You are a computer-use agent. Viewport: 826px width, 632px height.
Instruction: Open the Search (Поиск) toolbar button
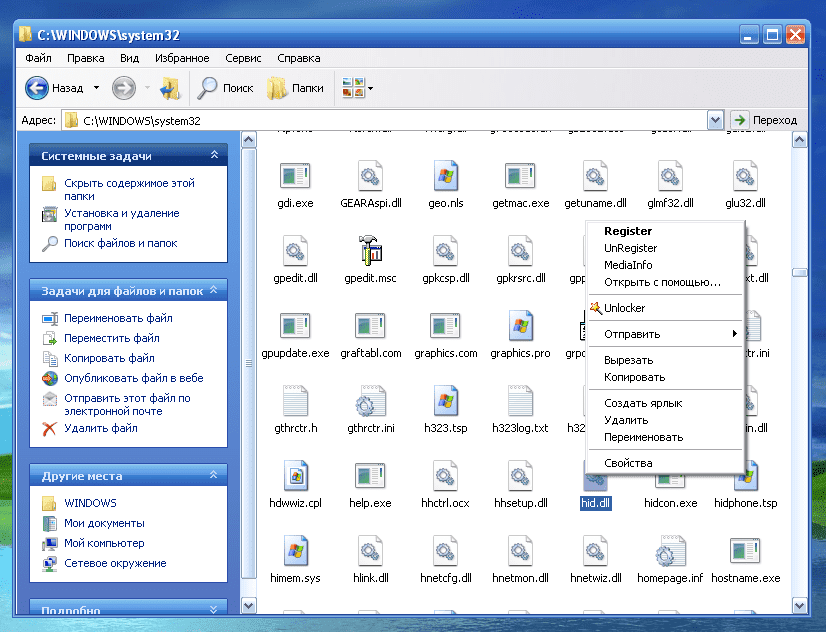(x=225, y=88)
